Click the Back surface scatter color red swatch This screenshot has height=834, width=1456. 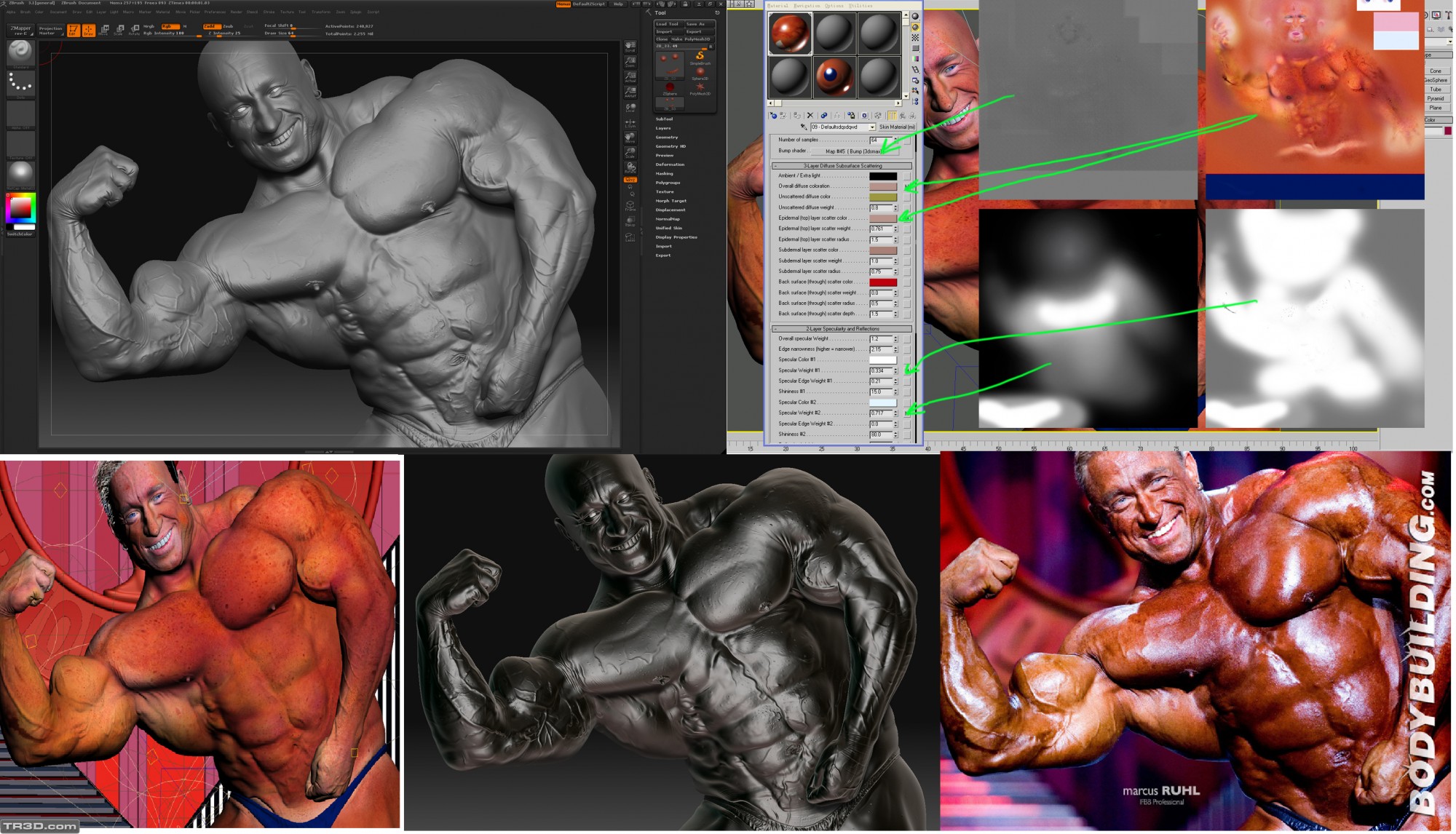tap(882, 282)
